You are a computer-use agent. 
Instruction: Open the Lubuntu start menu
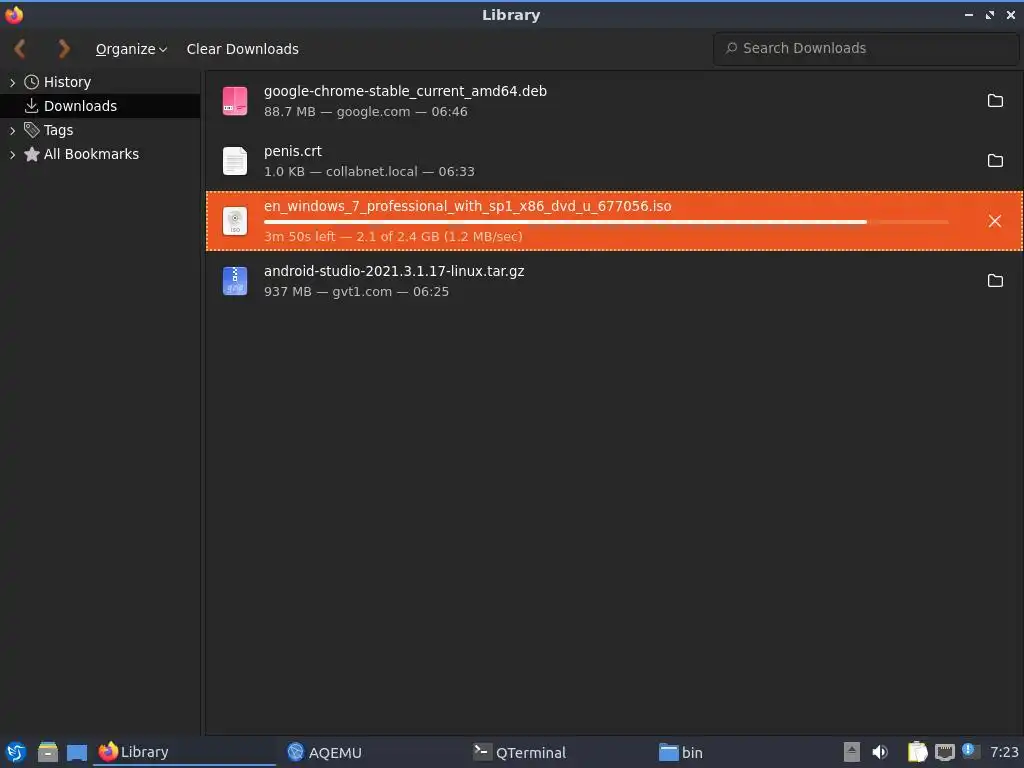[x=16, y=752]
